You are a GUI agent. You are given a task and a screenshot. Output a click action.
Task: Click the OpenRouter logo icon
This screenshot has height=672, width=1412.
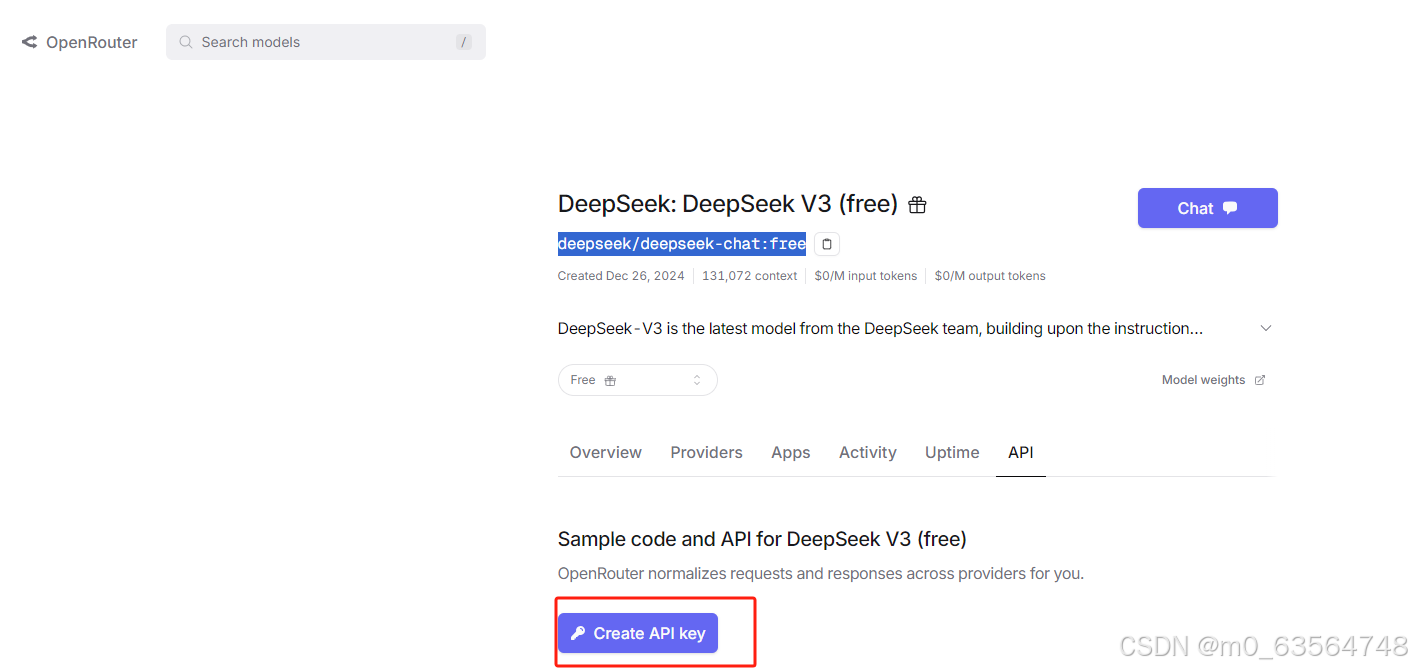[x=29, y=42]
